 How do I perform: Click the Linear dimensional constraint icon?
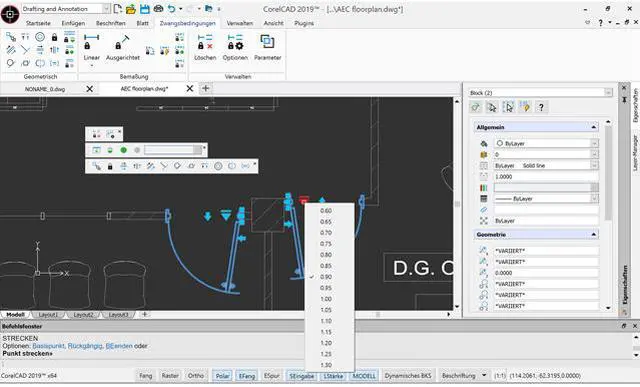(x=91, y=42)
